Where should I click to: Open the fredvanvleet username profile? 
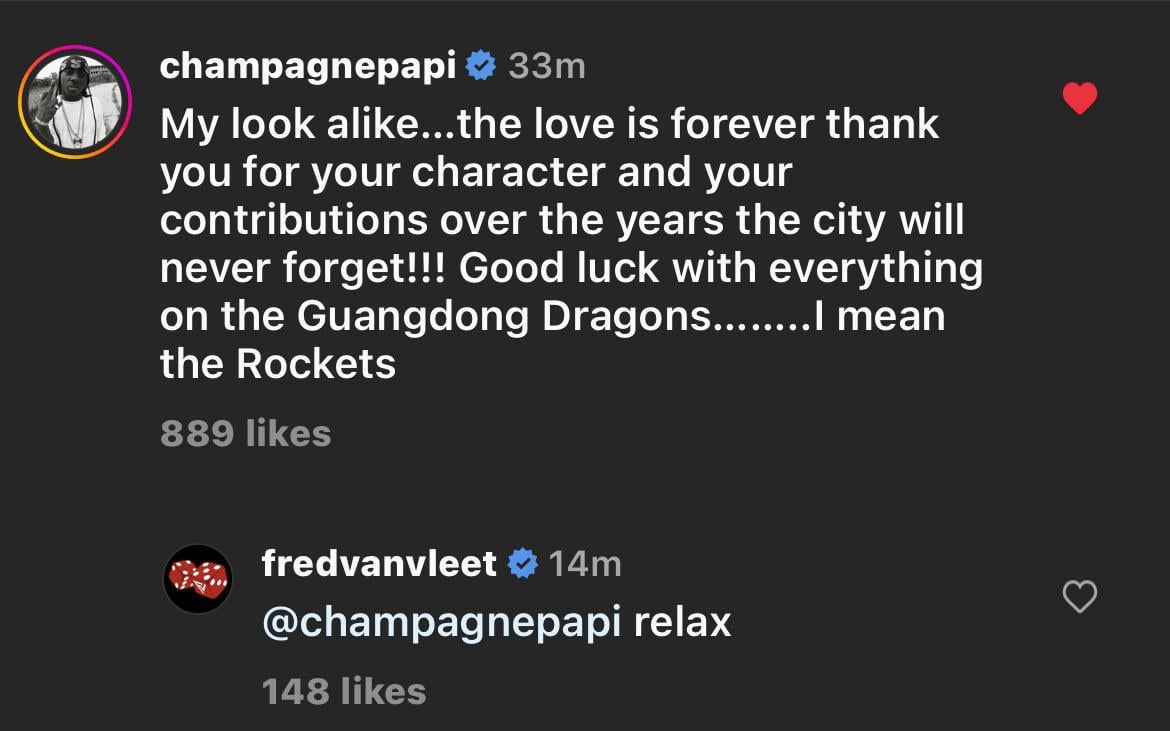[379, 564]
